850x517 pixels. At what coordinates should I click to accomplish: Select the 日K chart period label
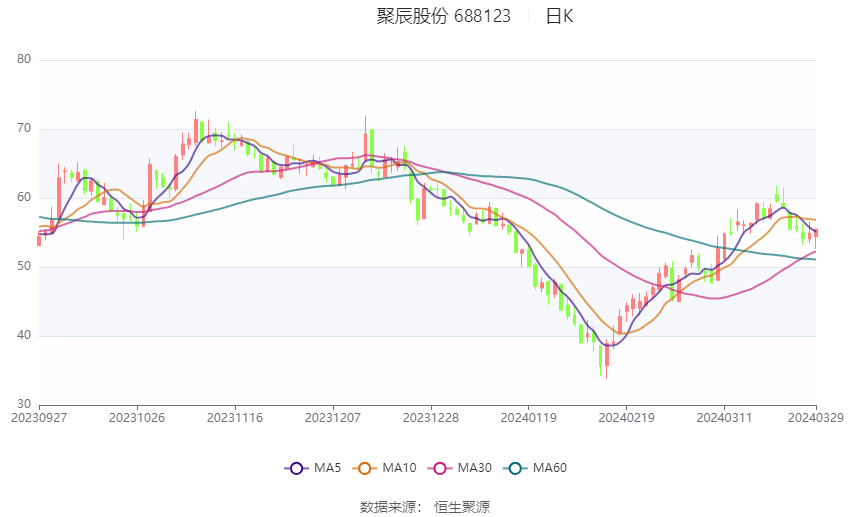pyautogui.click(x=559, y=16)
